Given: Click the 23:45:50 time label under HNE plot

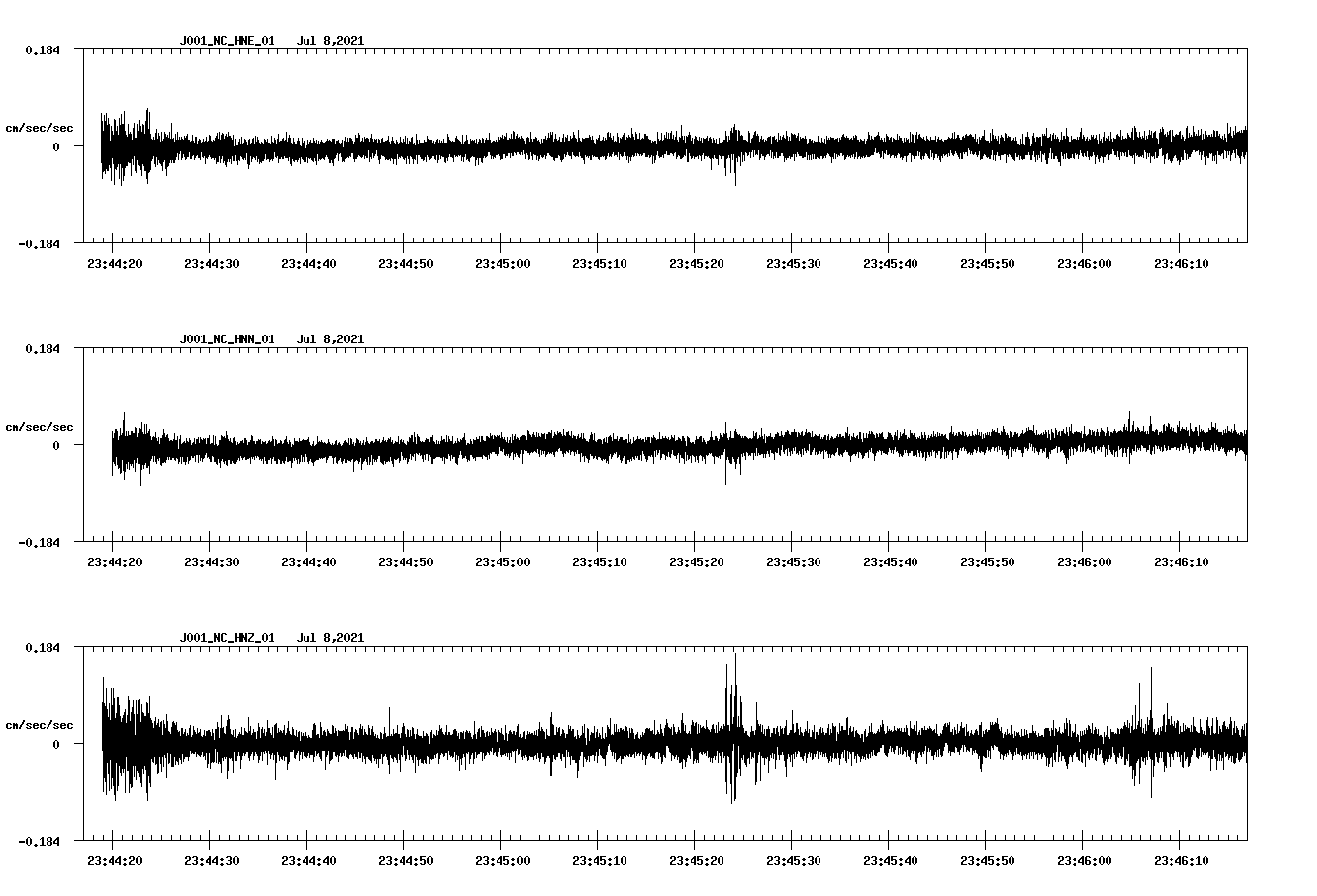Looking at the screenshot, I should 987,263.
